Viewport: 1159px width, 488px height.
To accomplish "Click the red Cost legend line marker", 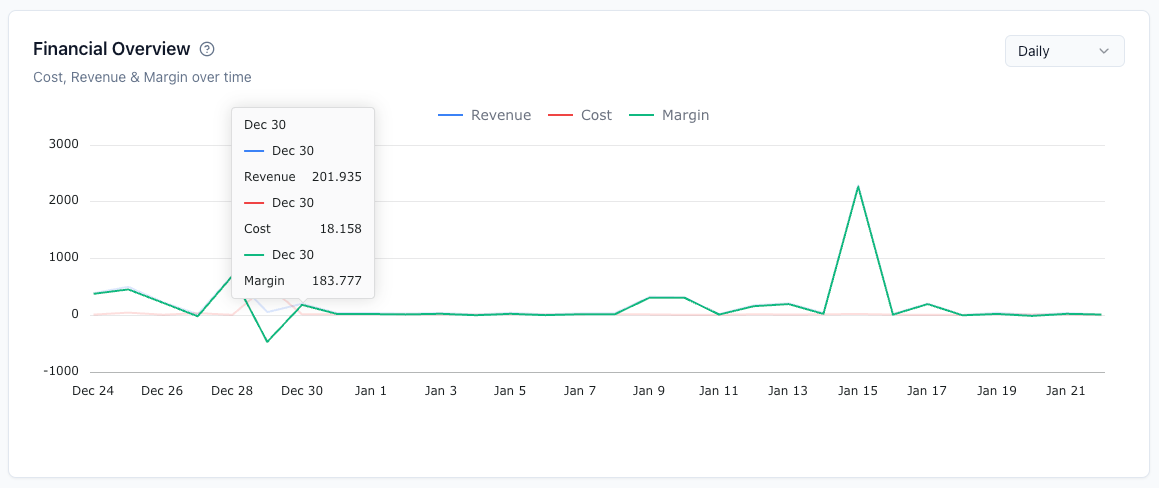I will click(560, 115).
